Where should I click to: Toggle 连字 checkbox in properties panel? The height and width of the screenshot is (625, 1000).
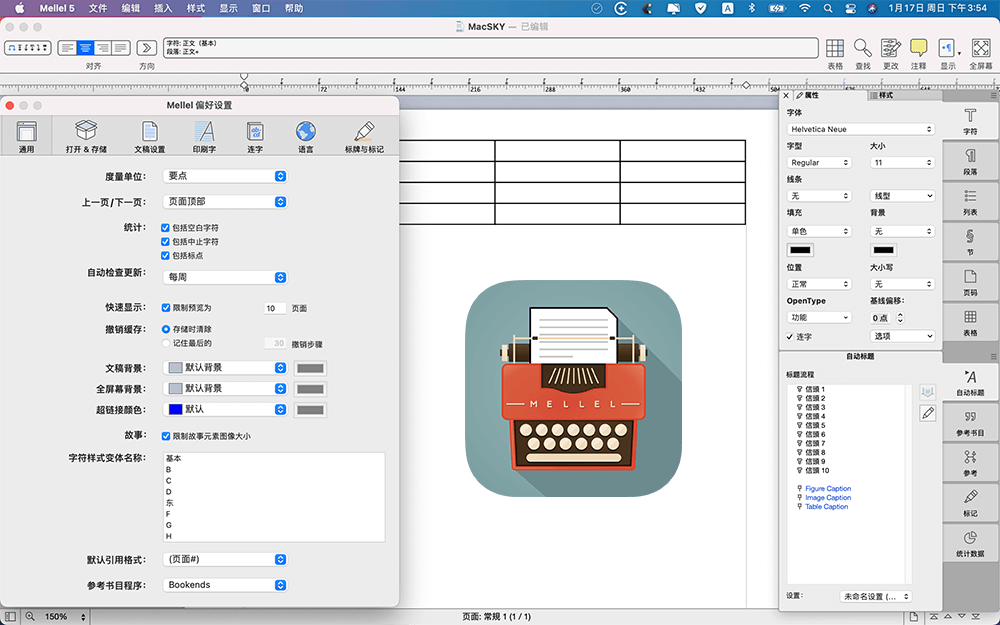[790, 337]
